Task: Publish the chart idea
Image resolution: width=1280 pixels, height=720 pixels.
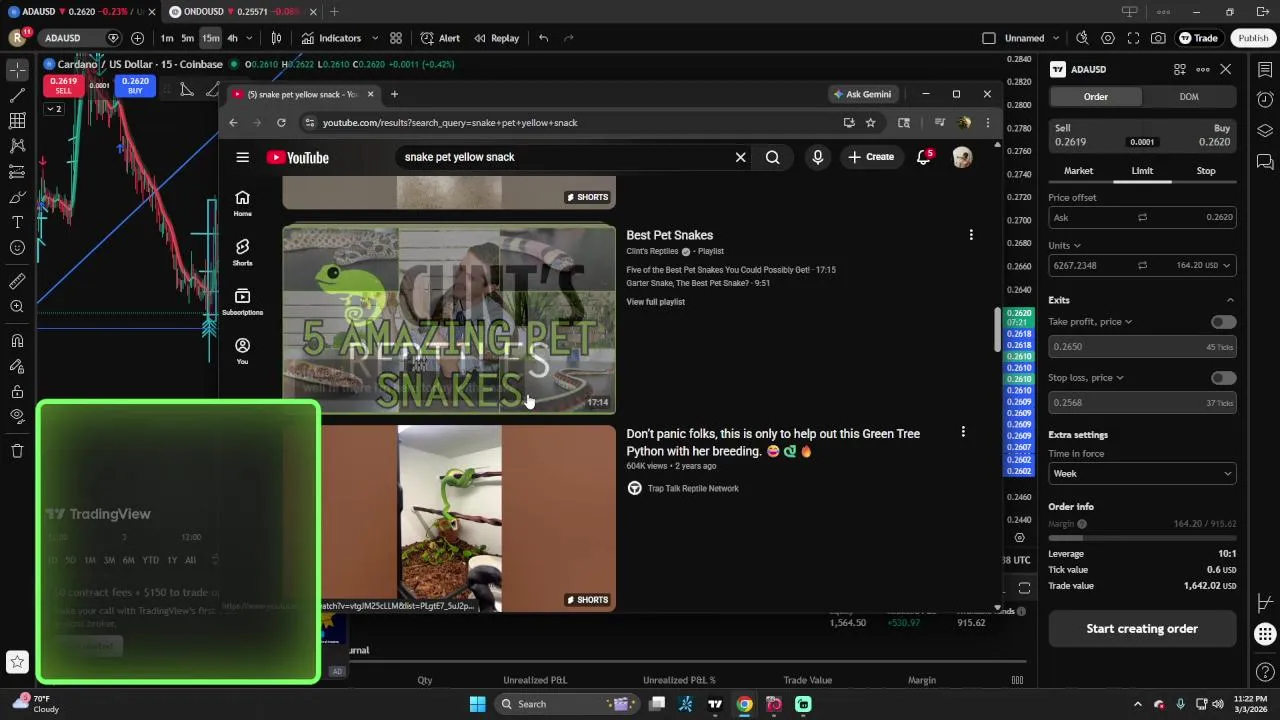Action: pos(1253,38)
